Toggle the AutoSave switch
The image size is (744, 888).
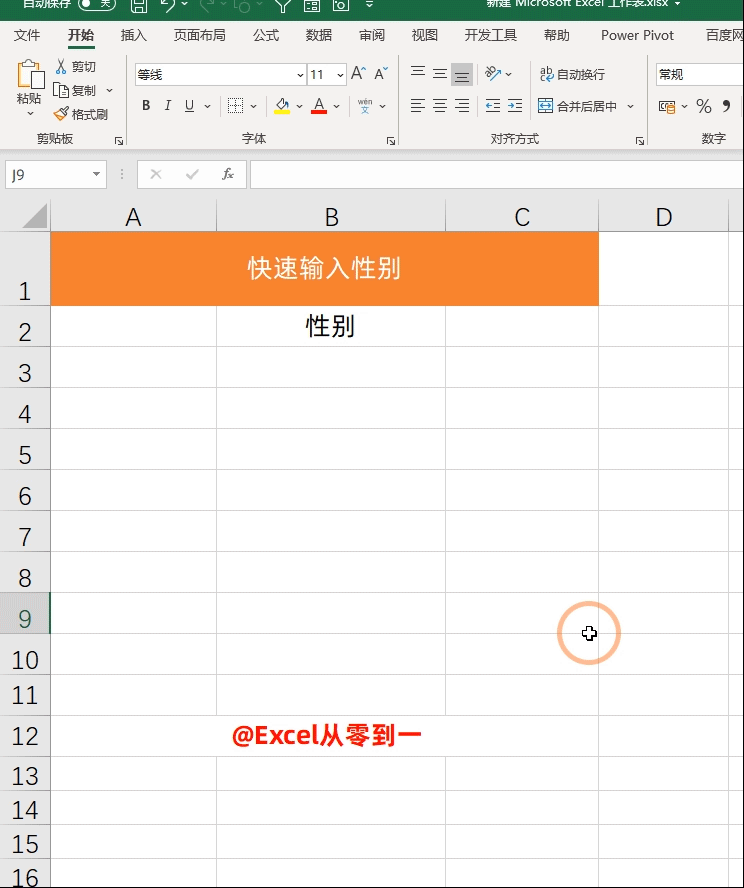click(x=96, y=4)
